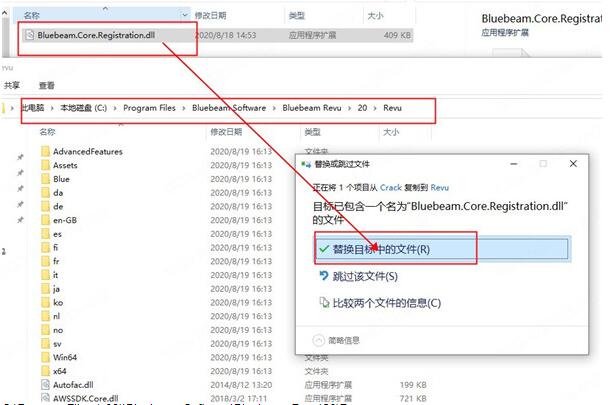Click the en-GB folder icon
Image resolution: width=616 pixels, height=405 pixels.
click(45, 220)
